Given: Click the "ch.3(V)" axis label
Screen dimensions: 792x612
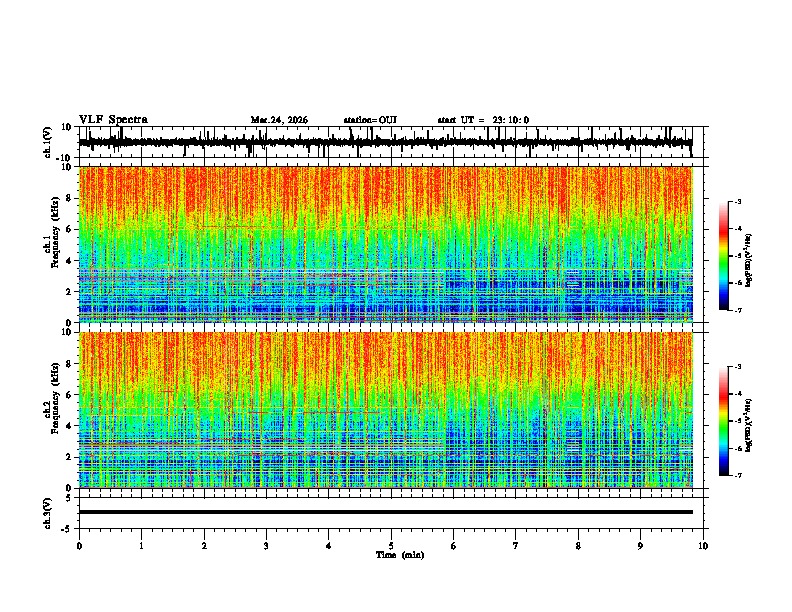Looking at the screenshot, I should point(48,513).
